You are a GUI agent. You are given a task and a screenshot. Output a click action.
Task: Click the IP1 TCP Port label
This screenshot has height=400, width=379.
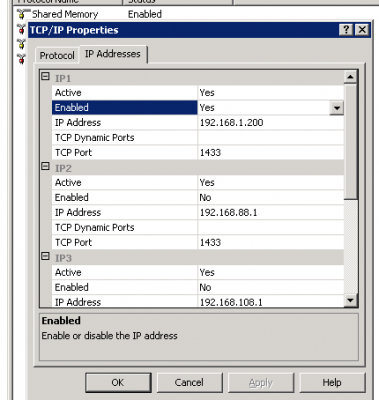[x=73, y=153]
